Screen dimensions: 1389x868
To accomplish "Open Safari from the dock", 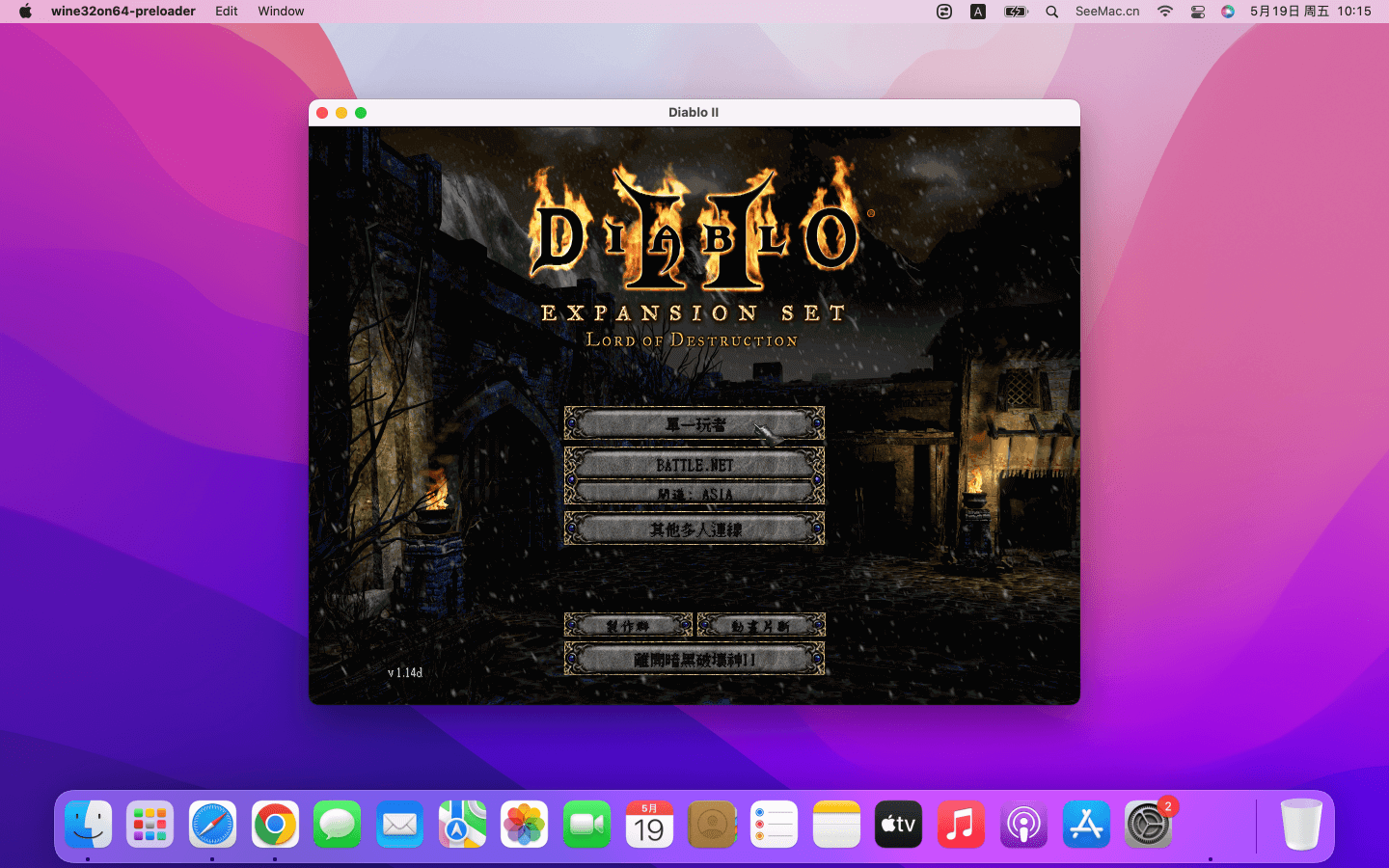I will pos(212,825).
